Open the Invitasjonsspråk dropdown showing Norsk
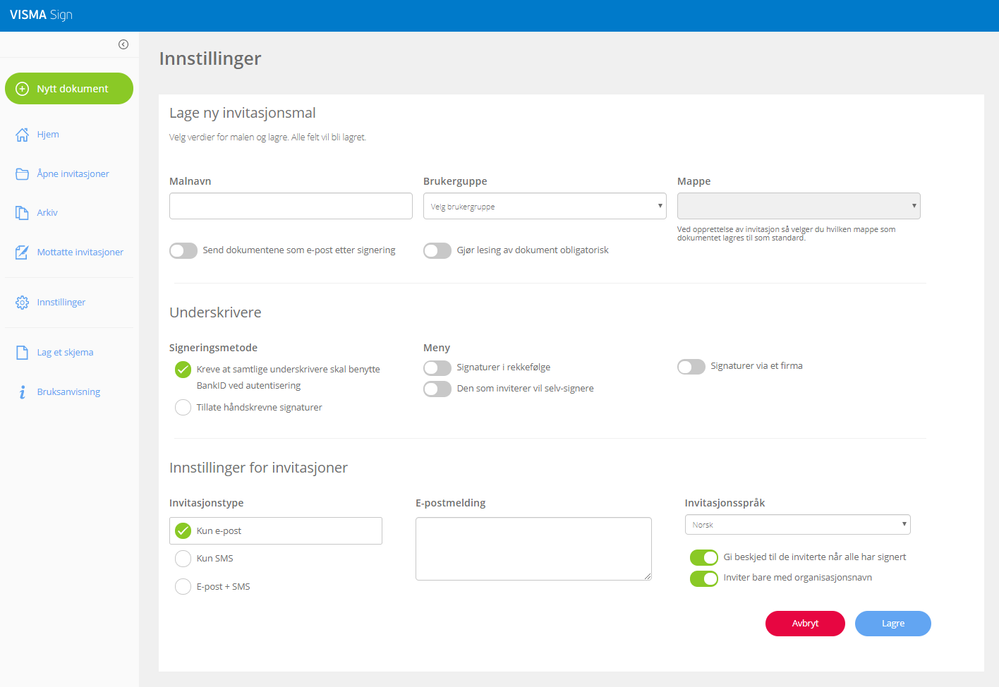This screenshot has height=687, width=999. [x=797, y=524]
